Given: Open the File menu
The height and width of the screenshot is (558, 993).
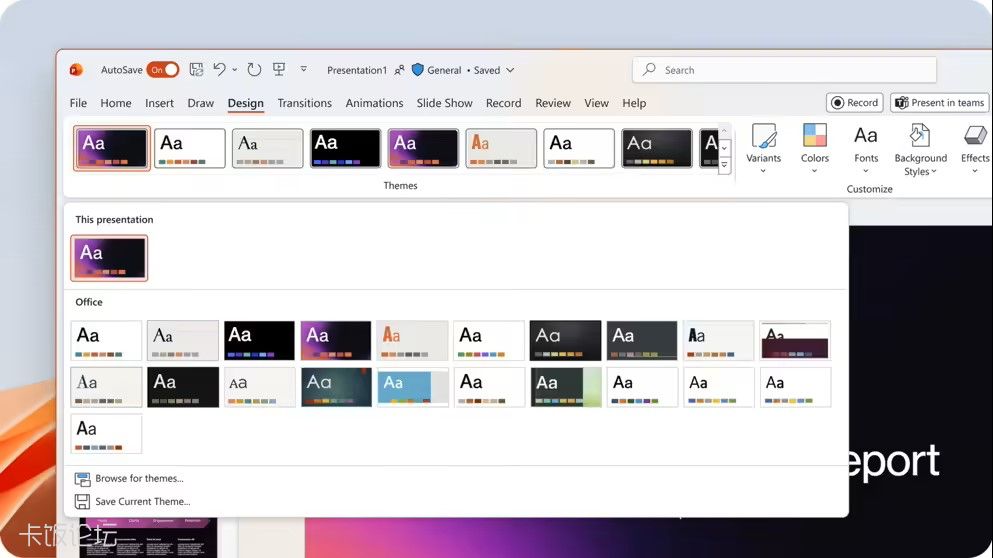Looking at the screenshot, I should tap(79, 103).
